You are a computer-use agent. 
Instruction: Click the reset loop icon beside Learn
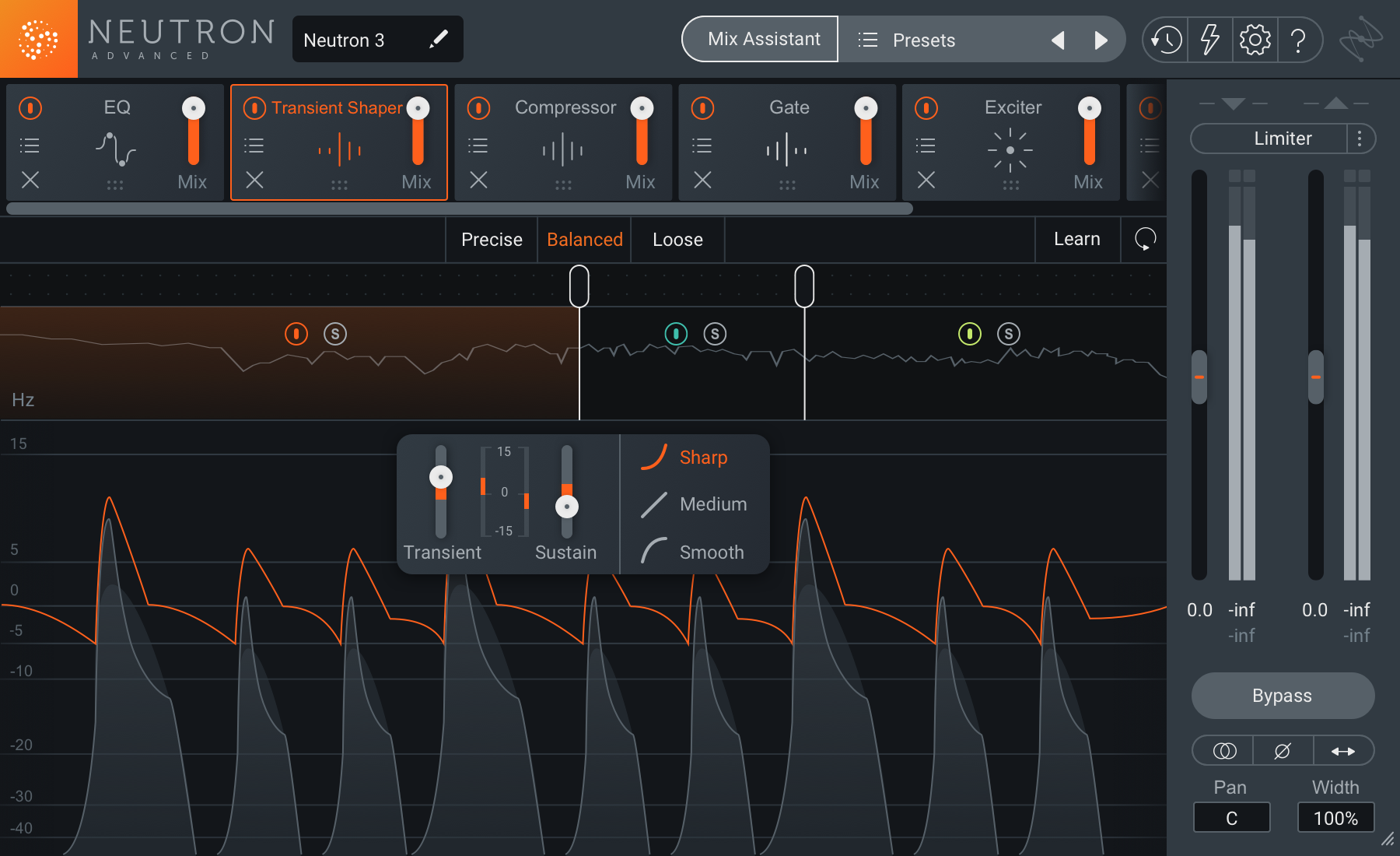point(1145,239)
